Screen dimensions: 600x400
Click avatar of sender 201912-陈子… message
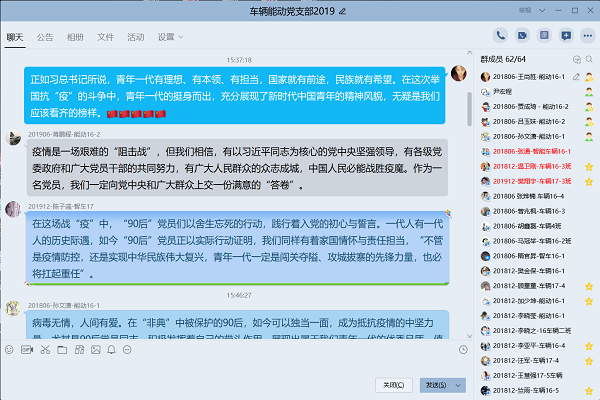click(13, 209)
